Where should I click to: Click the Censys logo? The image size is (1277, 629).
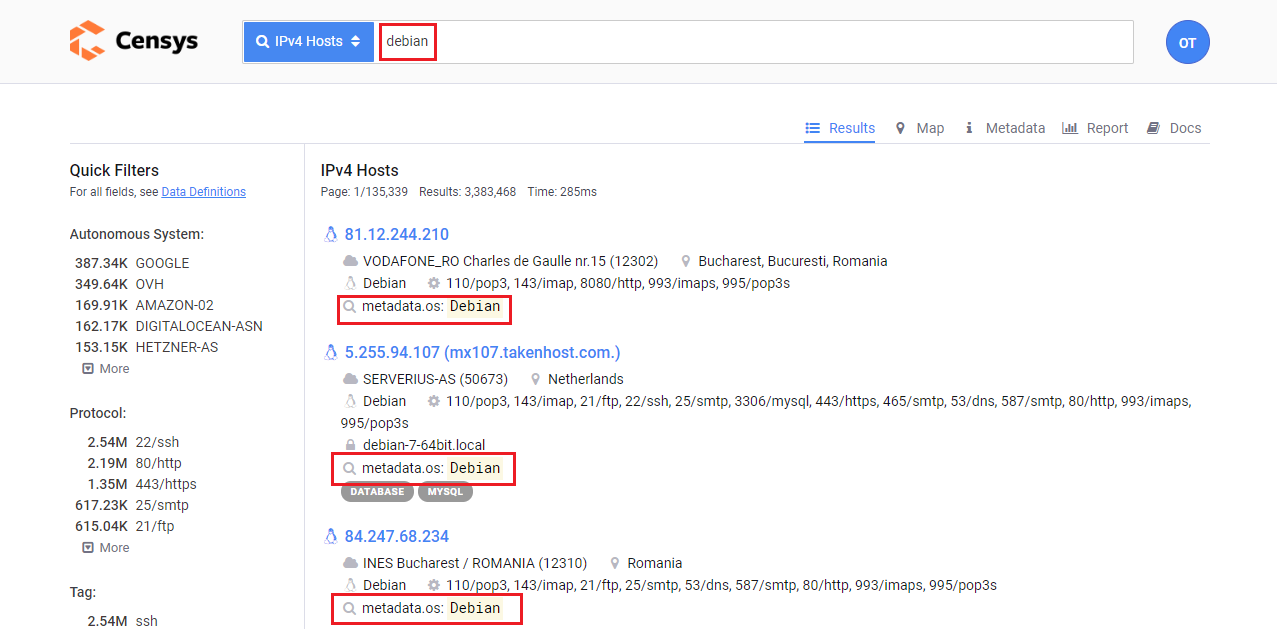click(133, 41)
